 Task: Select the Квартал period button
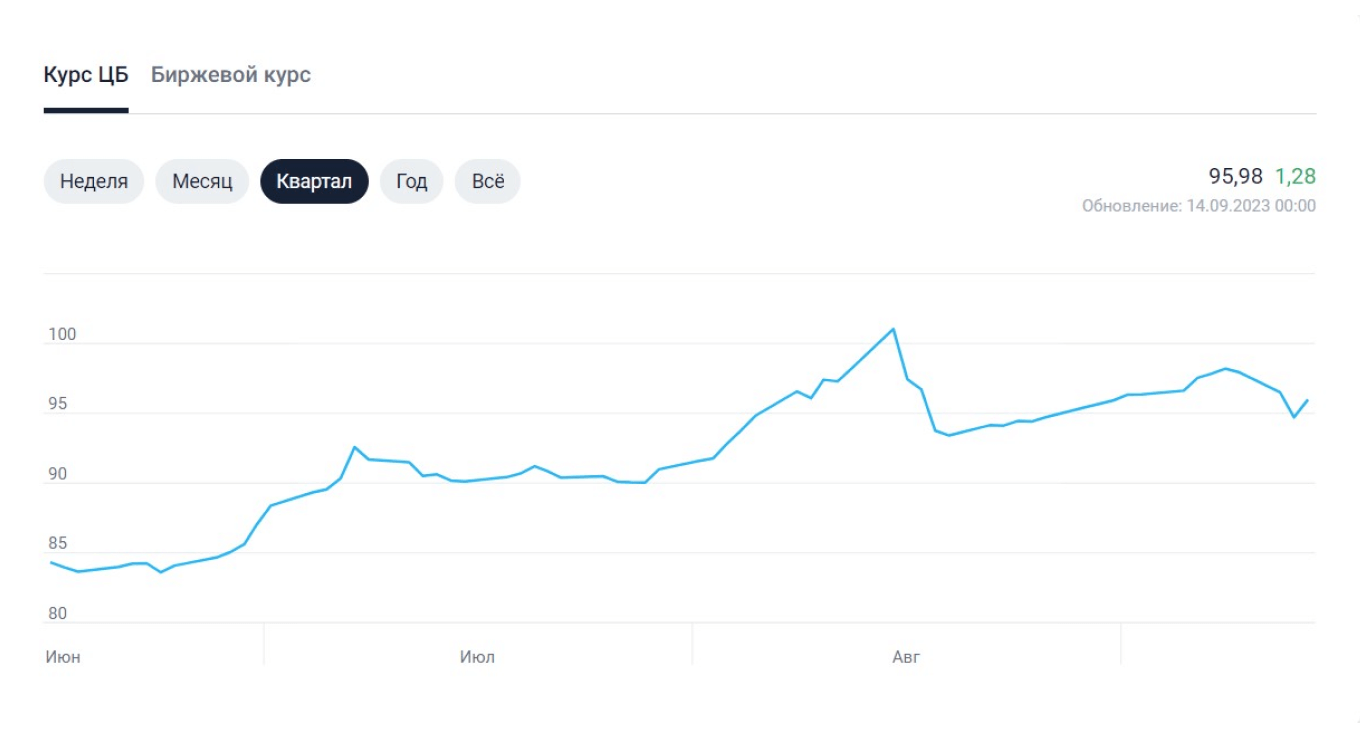[314, 181]
